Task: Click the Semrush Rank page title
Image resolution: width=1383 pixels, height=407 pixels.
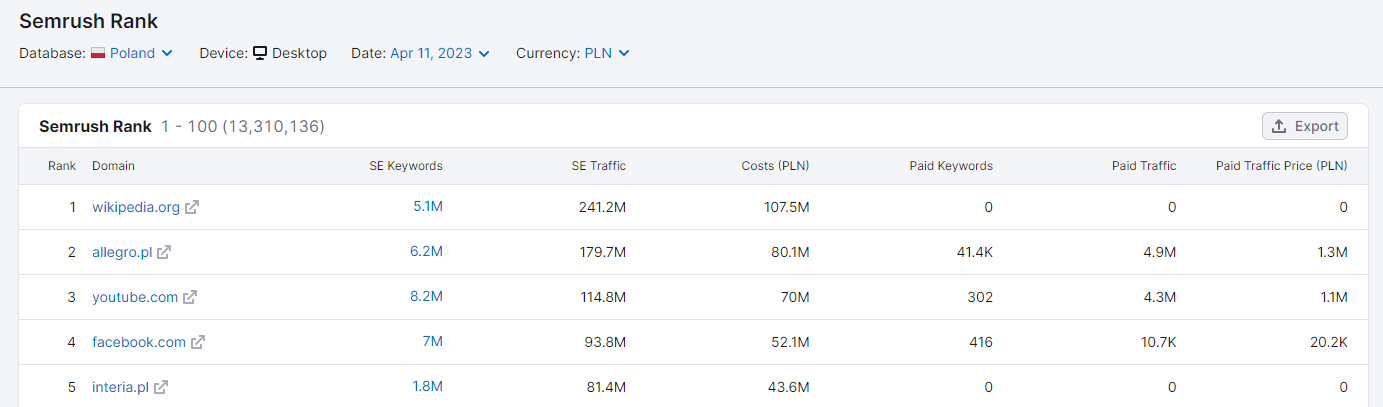Action: click(89, 21)
